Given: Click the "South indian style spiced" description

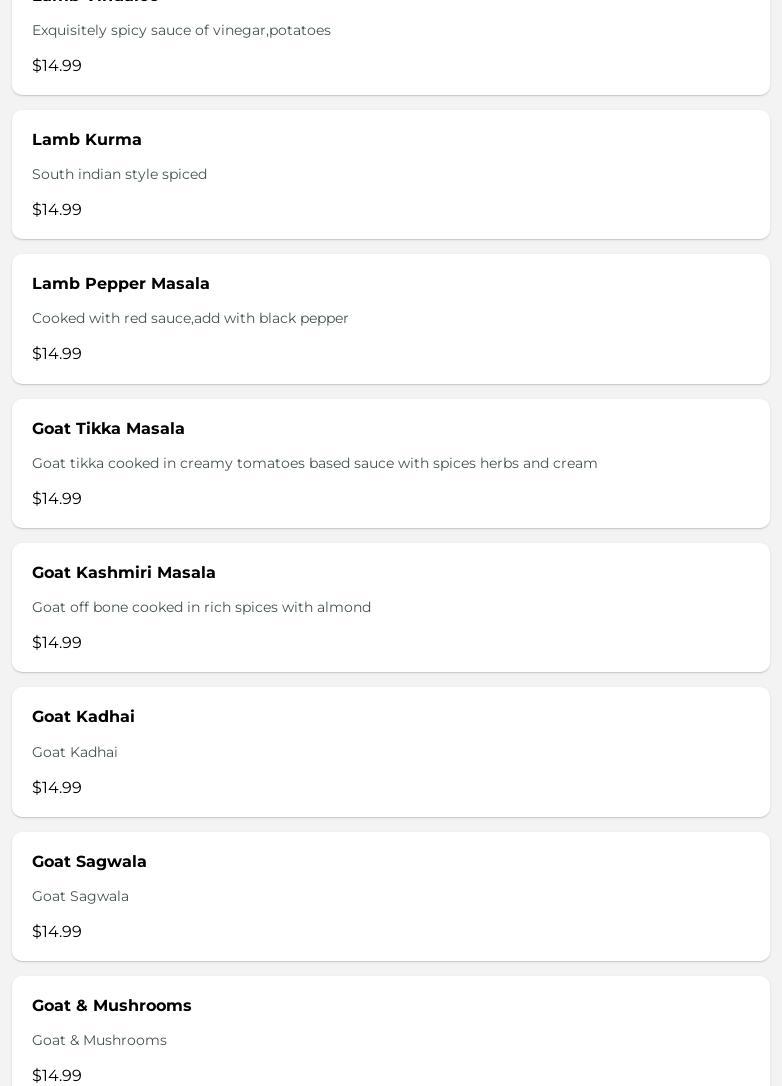Looking at the screenshot, I should 119,175.
